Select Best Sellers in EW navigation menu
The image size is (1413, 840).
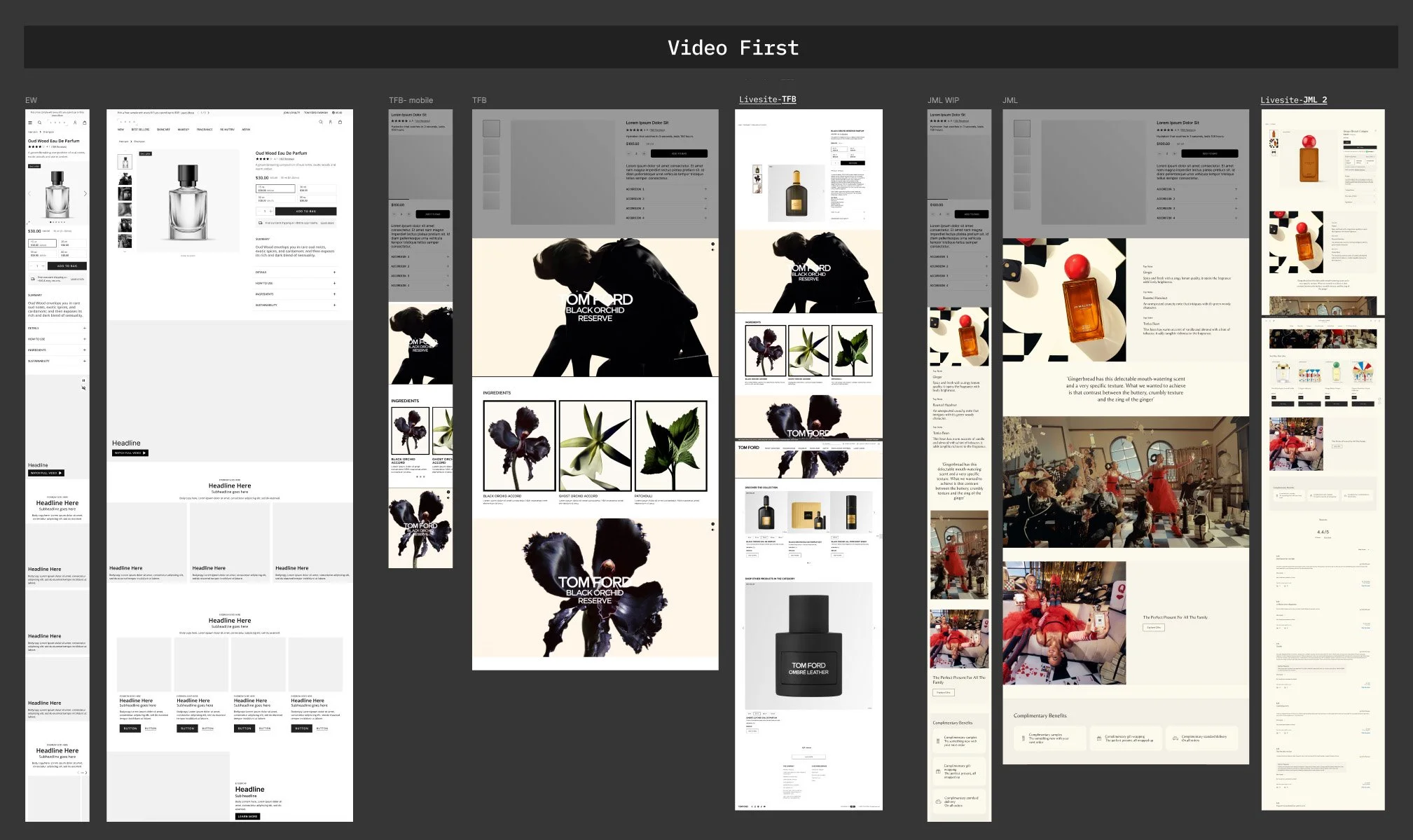click(x=140, y=130)
